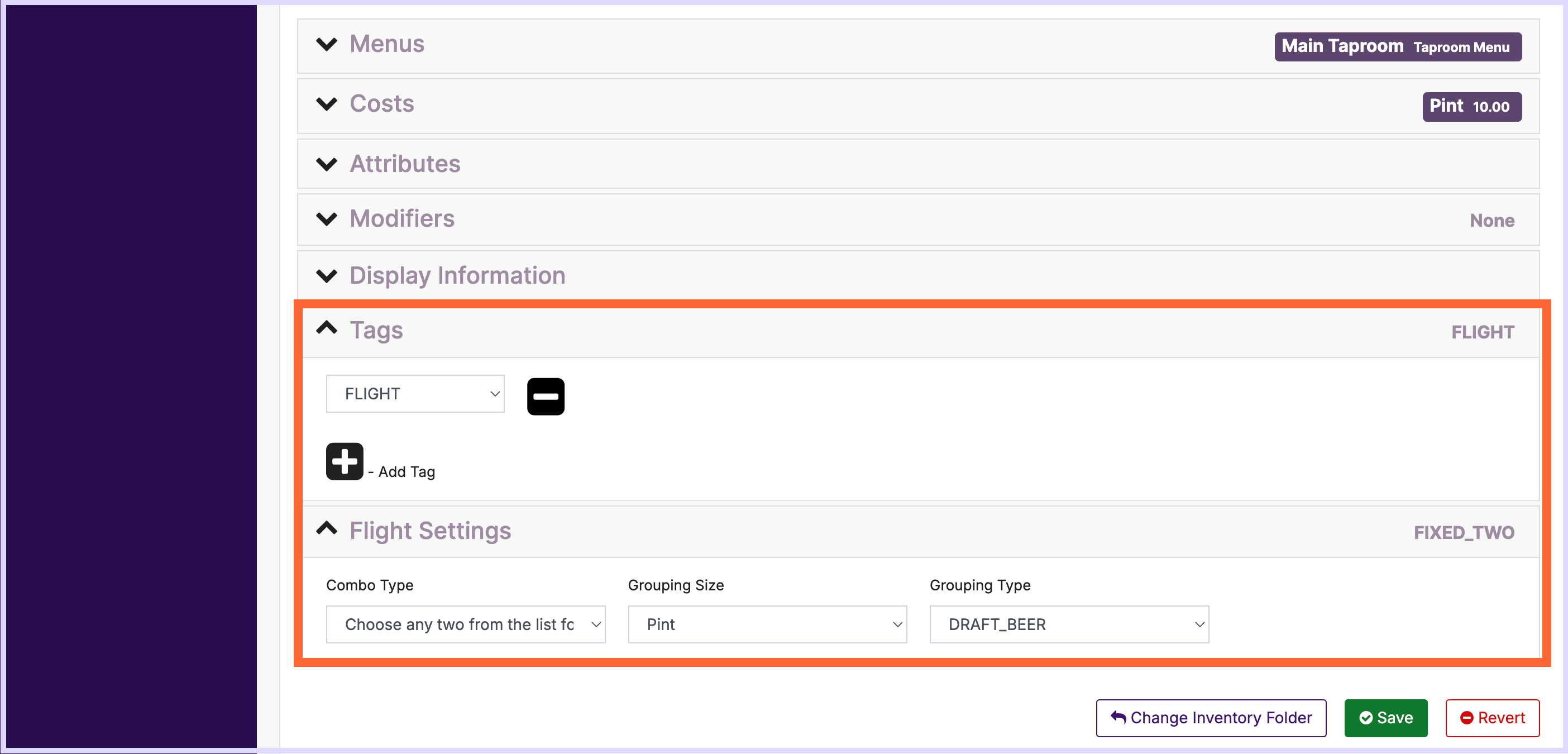Click the Costs section title

[x=381, y=103]
